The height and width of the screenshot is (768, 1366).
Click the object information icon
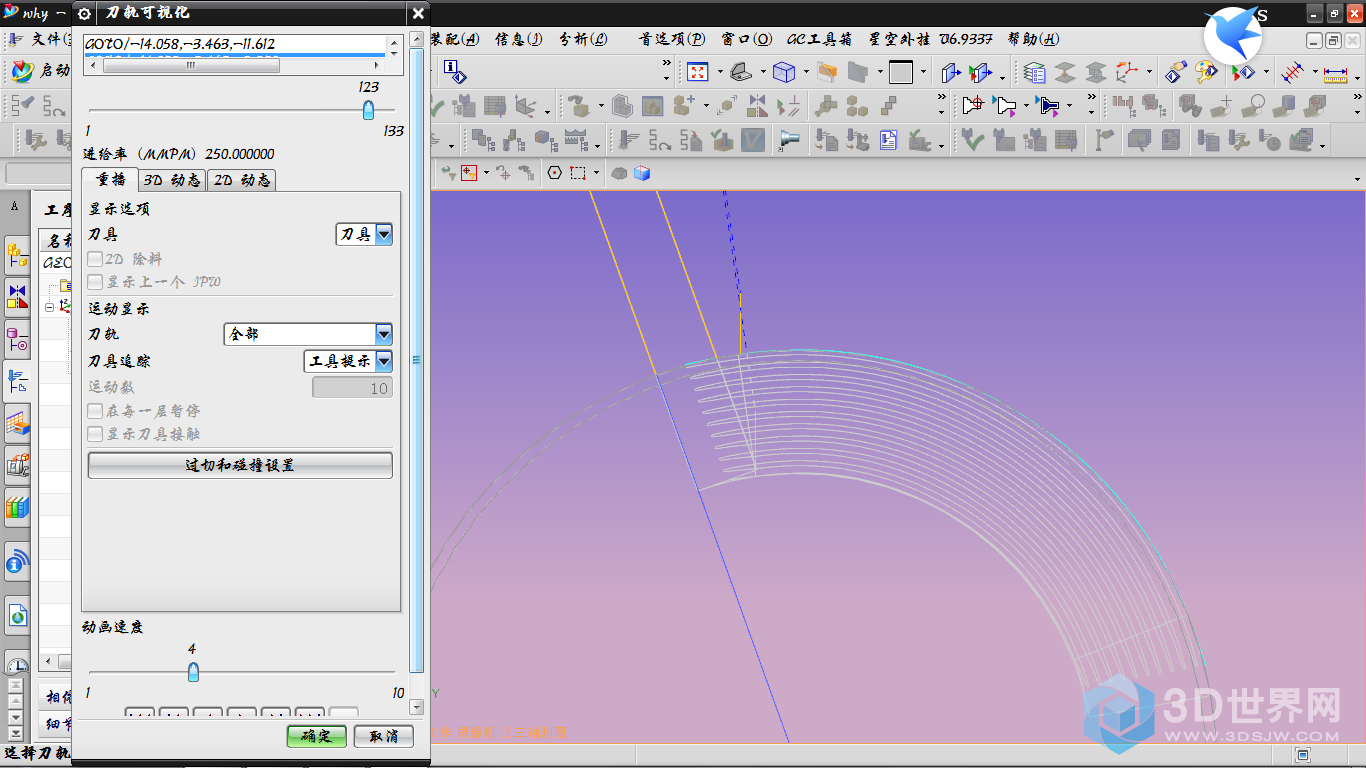[x=455, y=72]
